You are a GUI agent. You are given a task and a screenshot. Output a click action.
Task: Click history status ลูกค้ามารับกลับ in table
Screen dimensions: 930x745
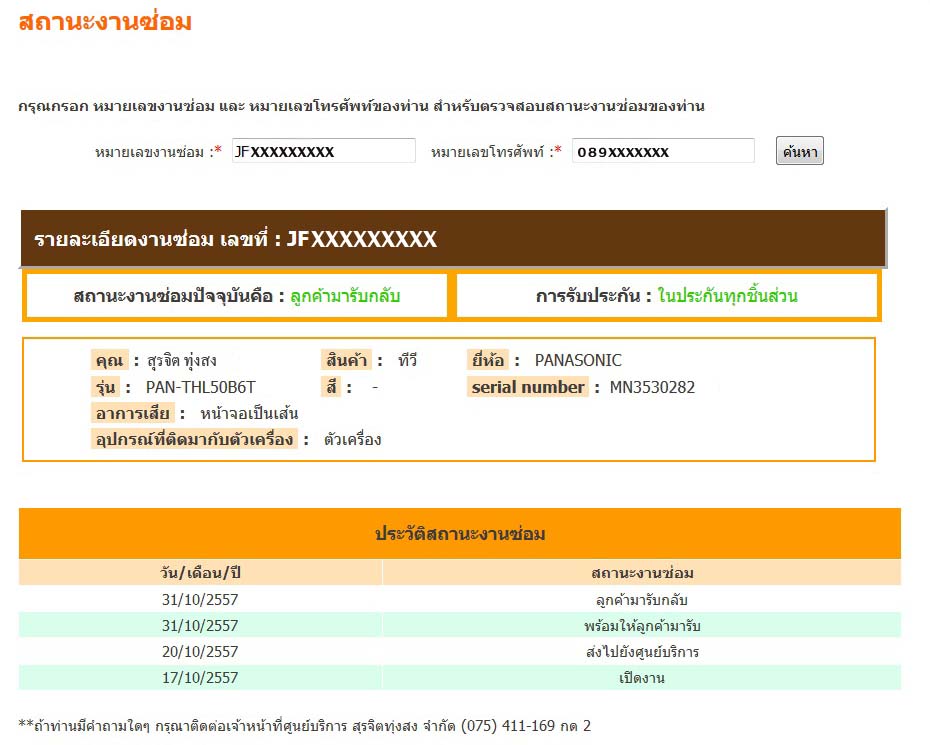point(642,600)
